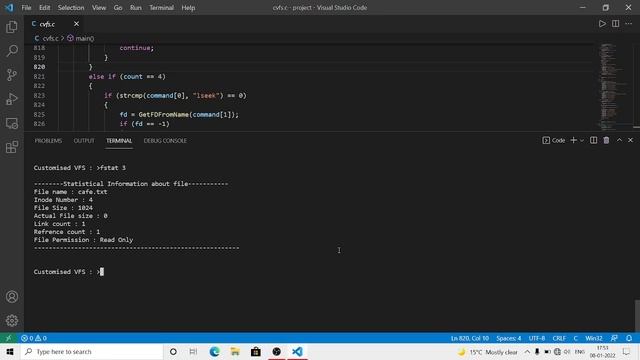The height and width of the screenshot is (360, 640).
Task: Add a new terminal with plus icon
Action: tap(573, 140)
